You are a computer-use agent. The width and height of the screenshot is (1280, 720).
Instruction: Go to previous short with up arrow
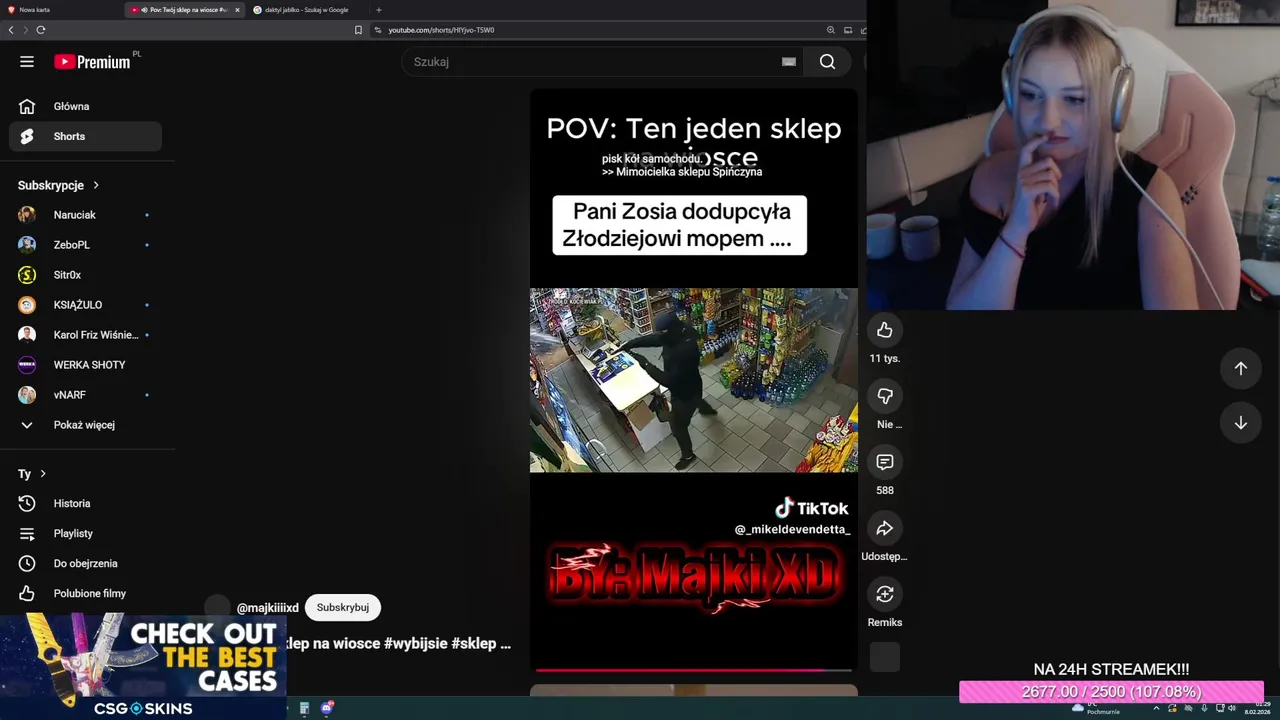[1240, 368]
